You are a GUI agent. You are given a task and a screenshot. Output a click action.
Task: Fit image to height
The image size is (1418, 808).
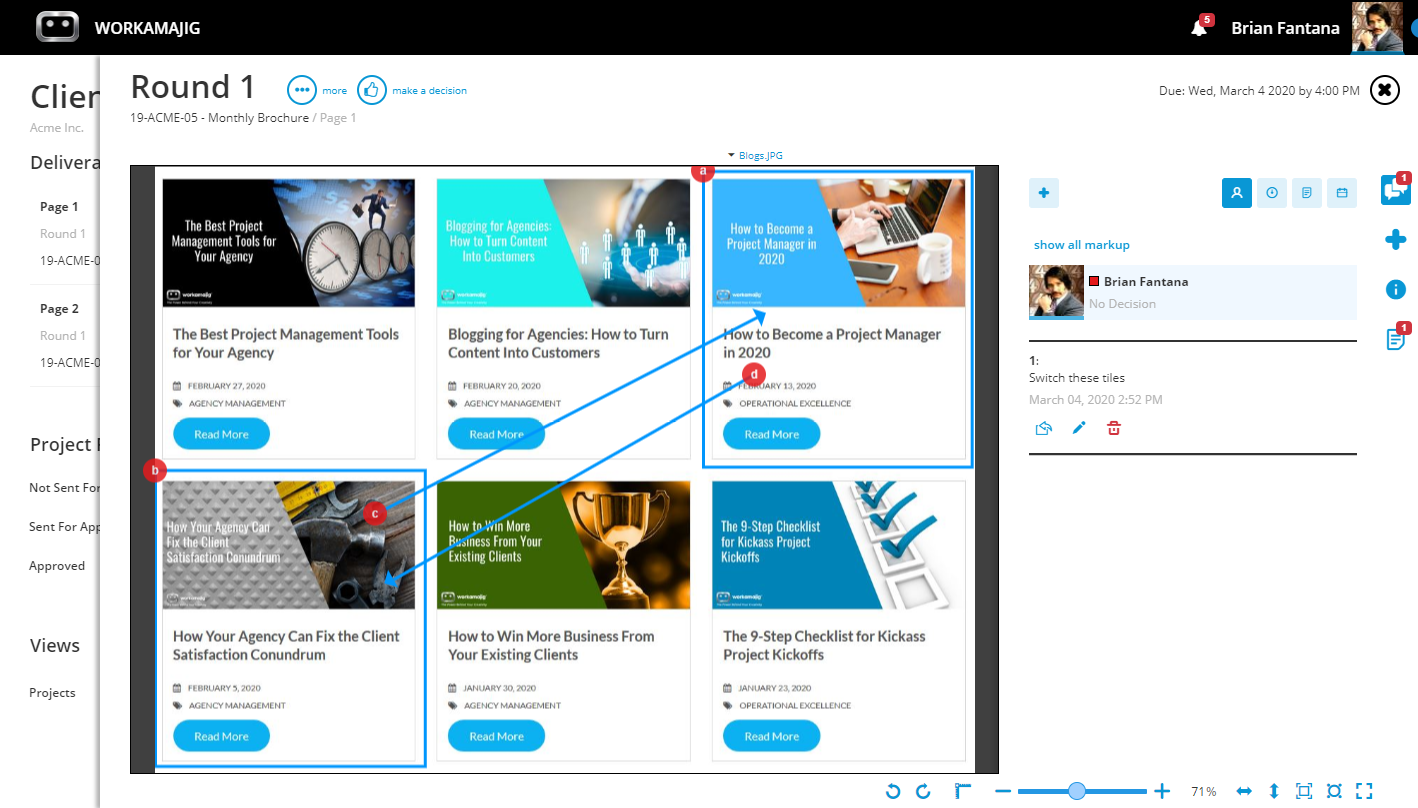click(1274, 791)
